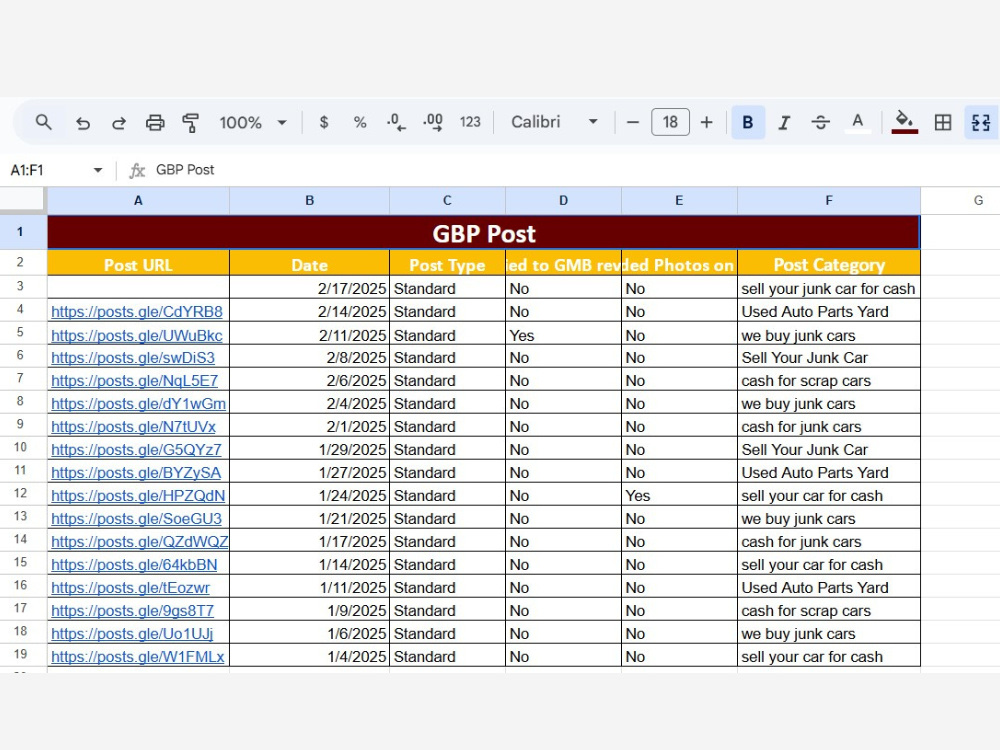Open the Calibri font dropdown
The width and height of the screenshot is (1000, 750).
[x=554, y=122]
